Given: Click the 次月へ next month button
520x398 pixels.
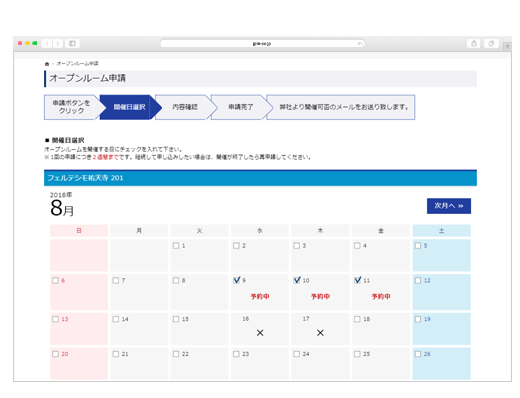Looking at the screenshot, I should pos(449,206).
